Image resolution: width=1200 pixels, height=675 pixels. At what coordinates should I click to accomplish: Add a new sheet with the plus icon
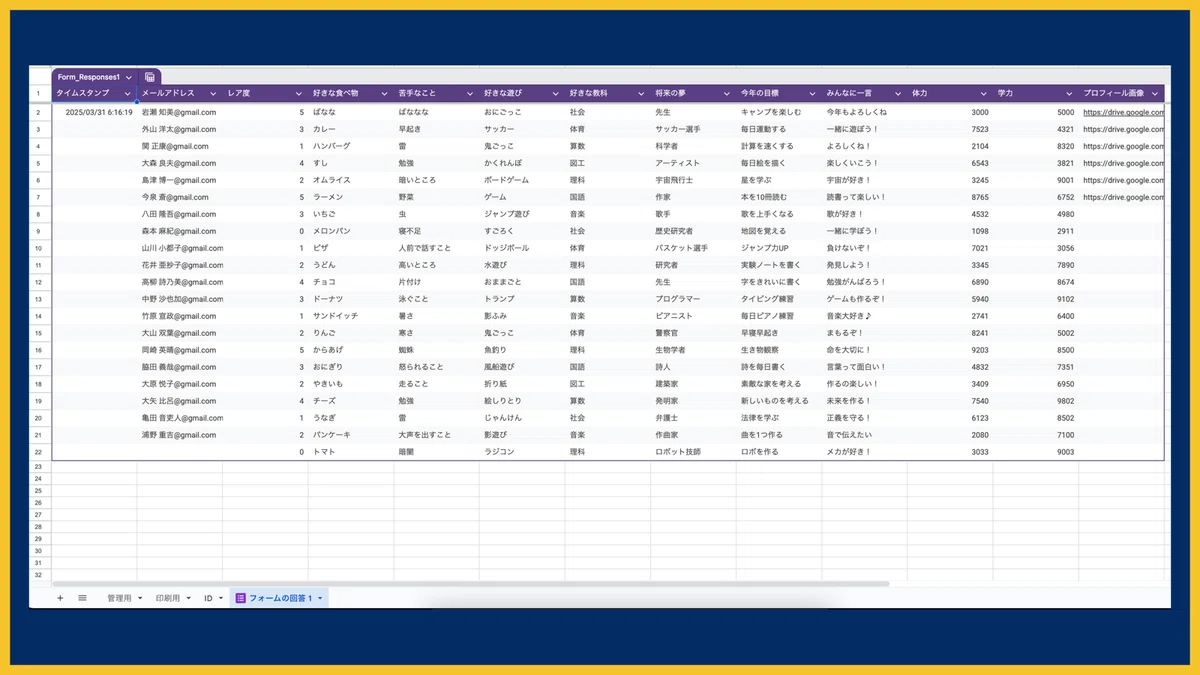coord(60,598)
